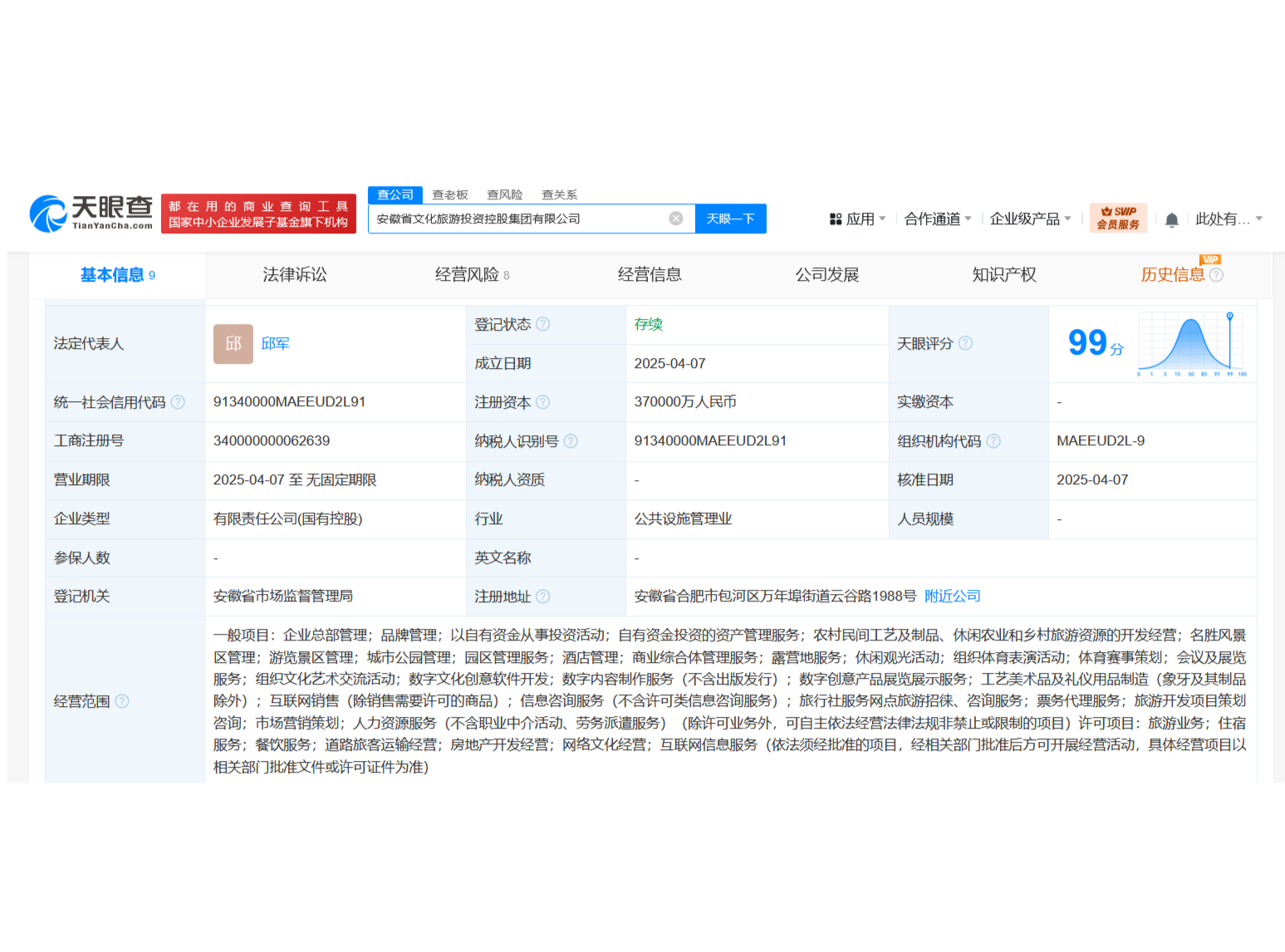Click help icon next to 纳税人识别号

571,441
